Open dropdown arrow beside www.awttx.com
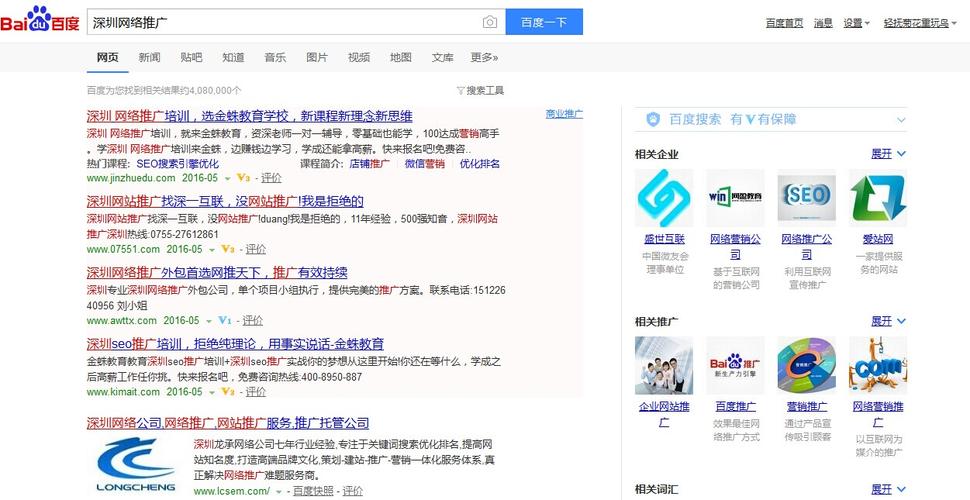Viewport: 970px width, 500px height. pos(208,321)
